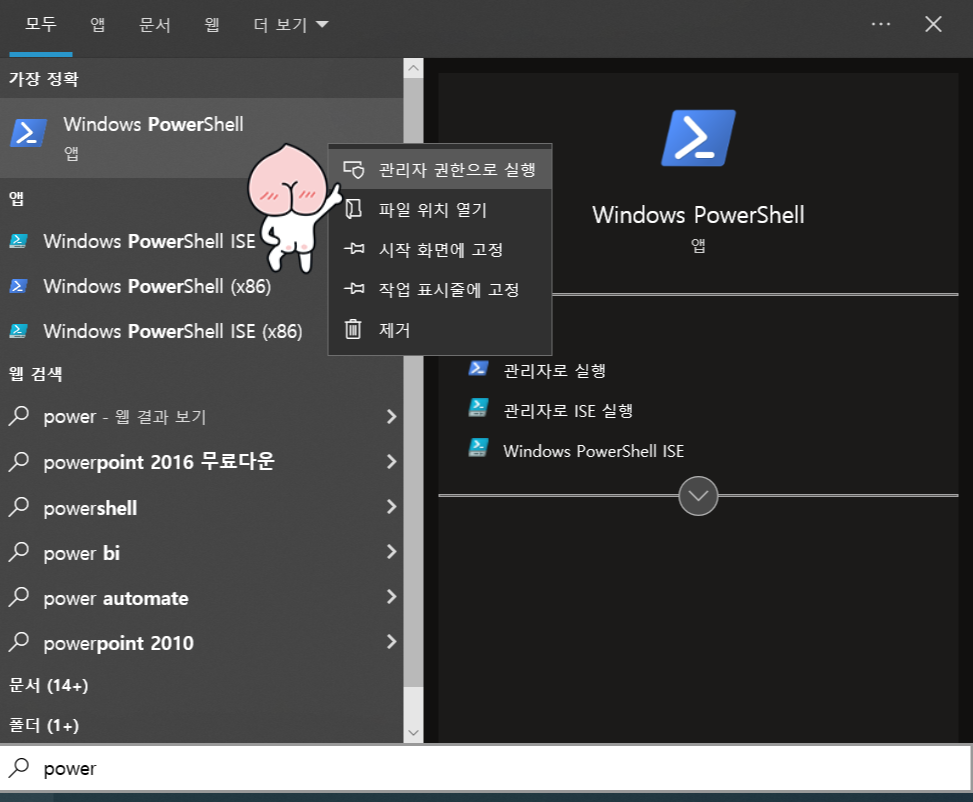Click 관리자로 ISE 실행 in preview pane

[x=568, y=410]
